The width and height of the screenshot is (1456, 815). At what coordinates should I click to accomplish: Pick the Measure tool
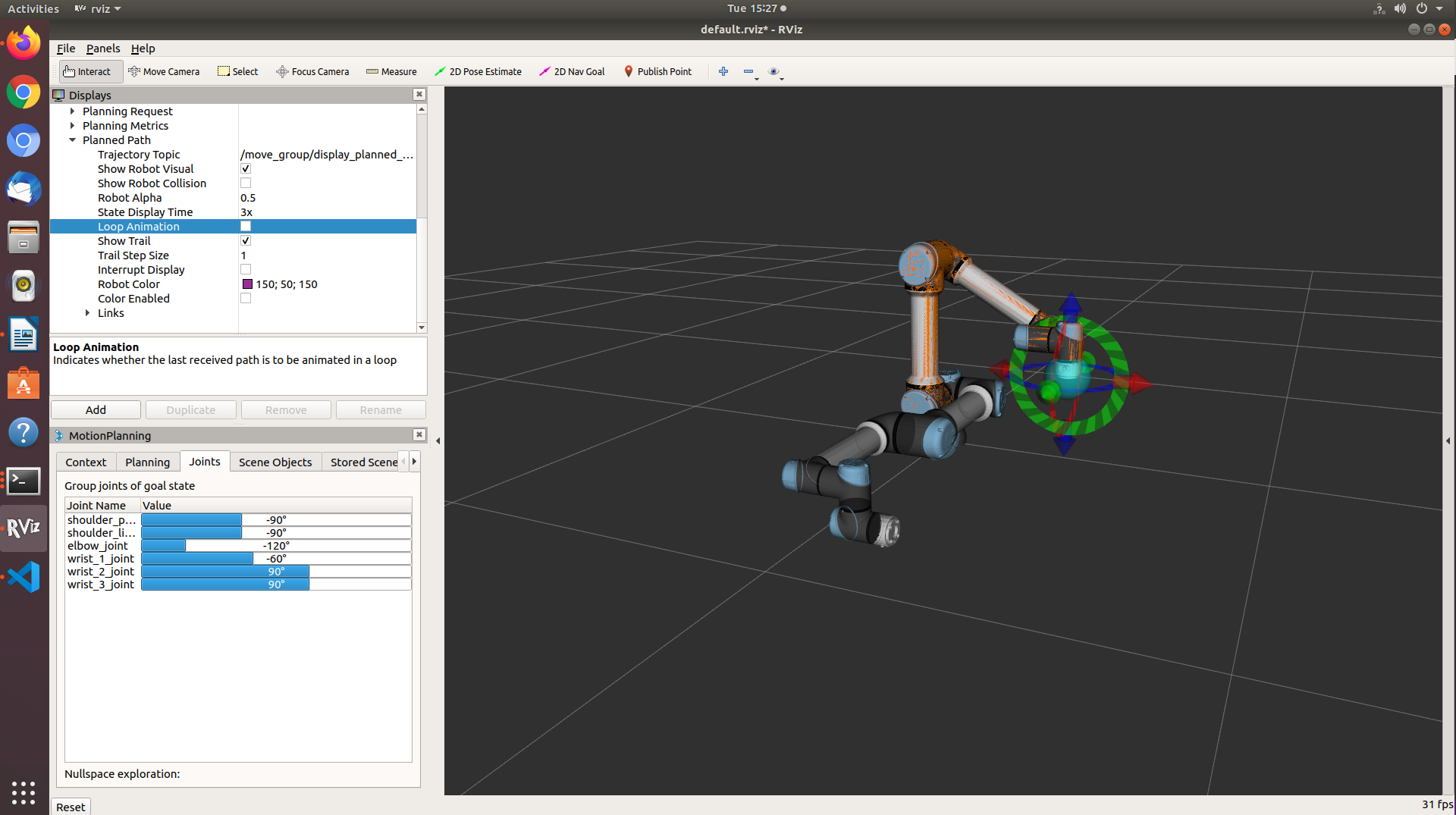pos(391,71)
